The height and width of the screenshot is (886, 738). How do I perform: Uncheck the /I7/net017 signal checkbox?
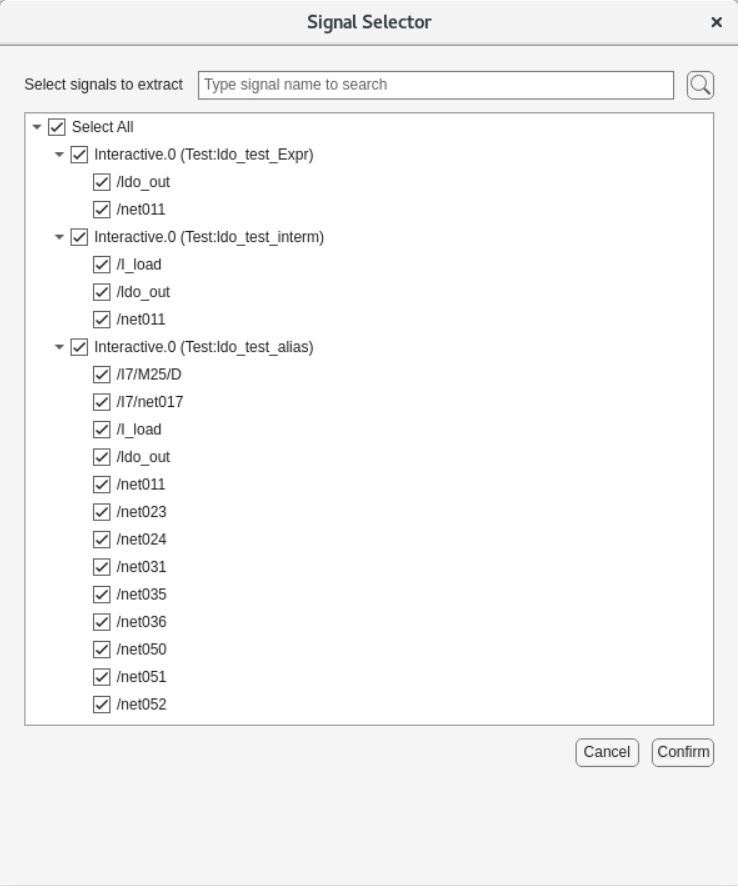(x=101, y=402)
